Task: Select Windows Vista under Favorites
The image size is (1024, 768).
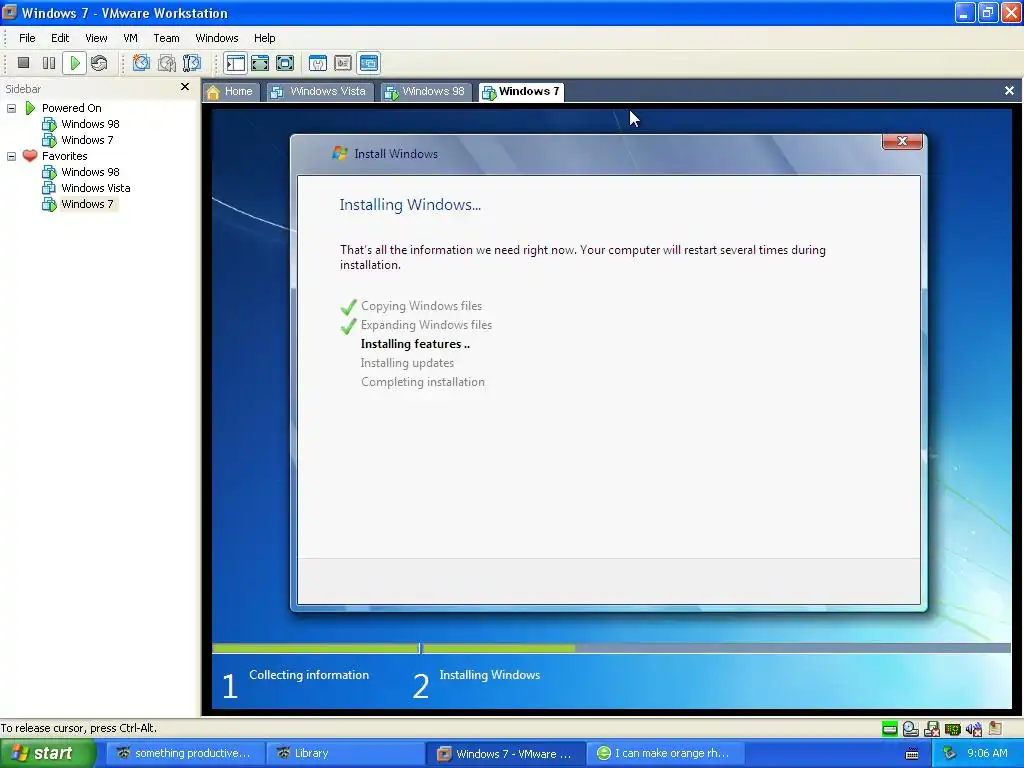Action: [x=95, y=188]
